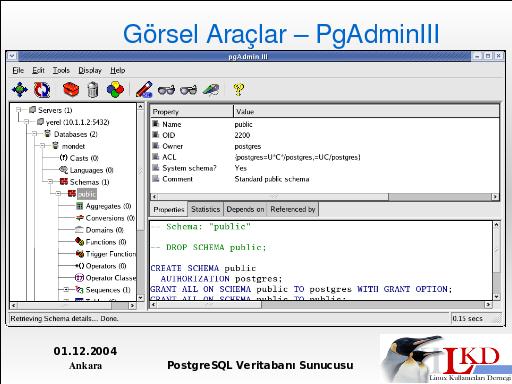512x384 pixels.
Task: Click the colored balls properties icon
Action: click(115, 90)
